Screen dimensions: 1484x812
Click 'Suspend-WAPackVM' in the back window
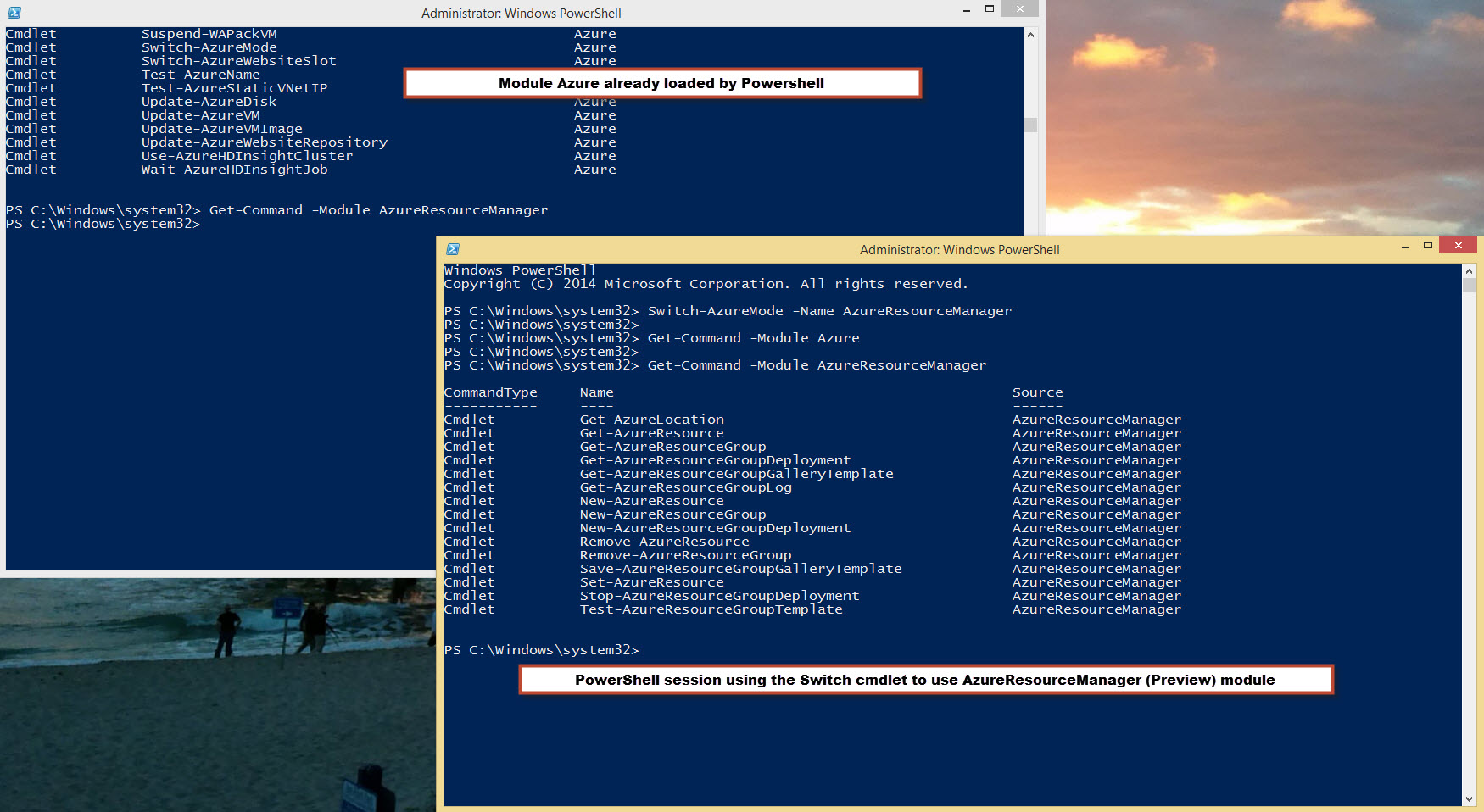[x=209, y=34]
